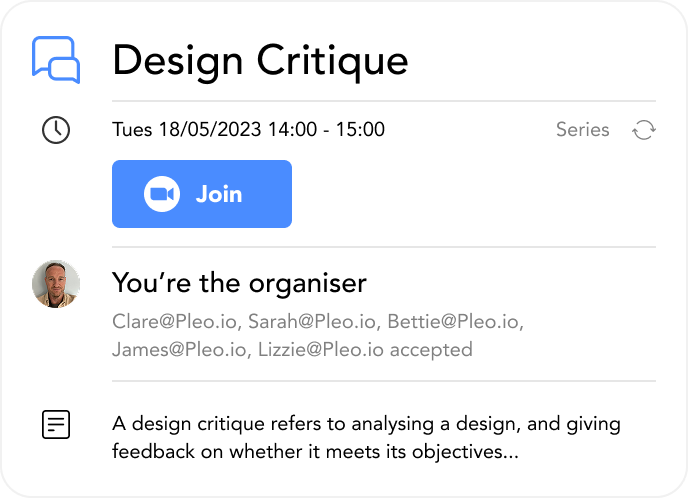
Task: Click the accepted status text
Action: (x=431, y=350)
